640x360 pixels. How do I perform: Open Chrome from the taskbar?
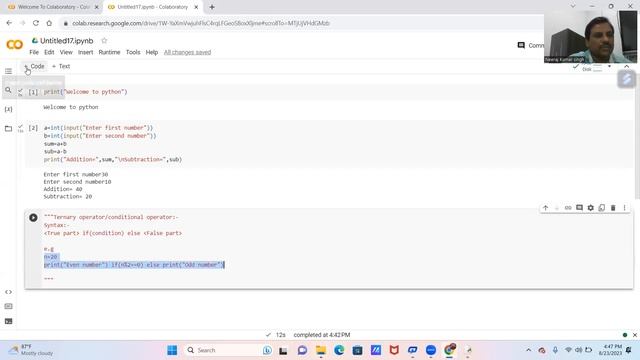pyautogui.click(x=449, y=350)
